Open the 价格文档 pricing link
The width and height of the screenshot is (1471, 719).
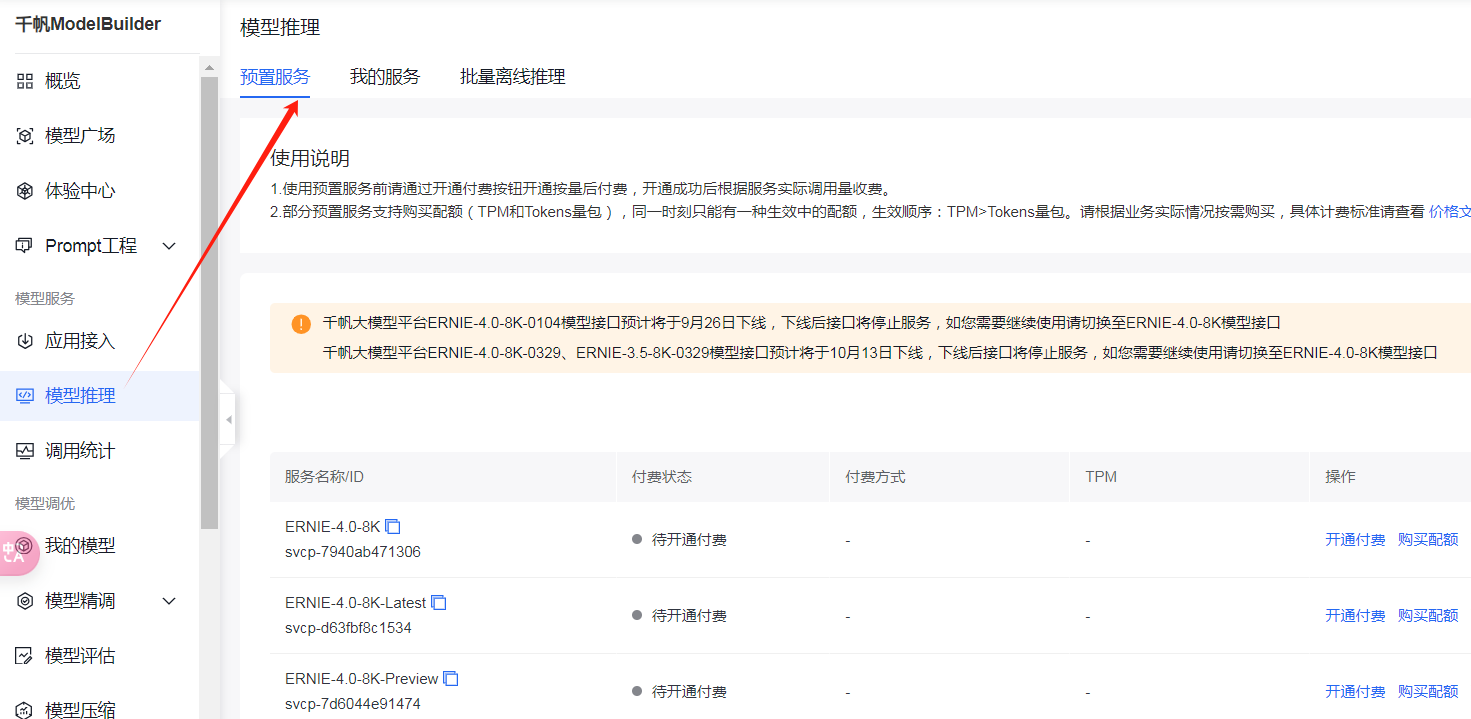coord(1449,211)
